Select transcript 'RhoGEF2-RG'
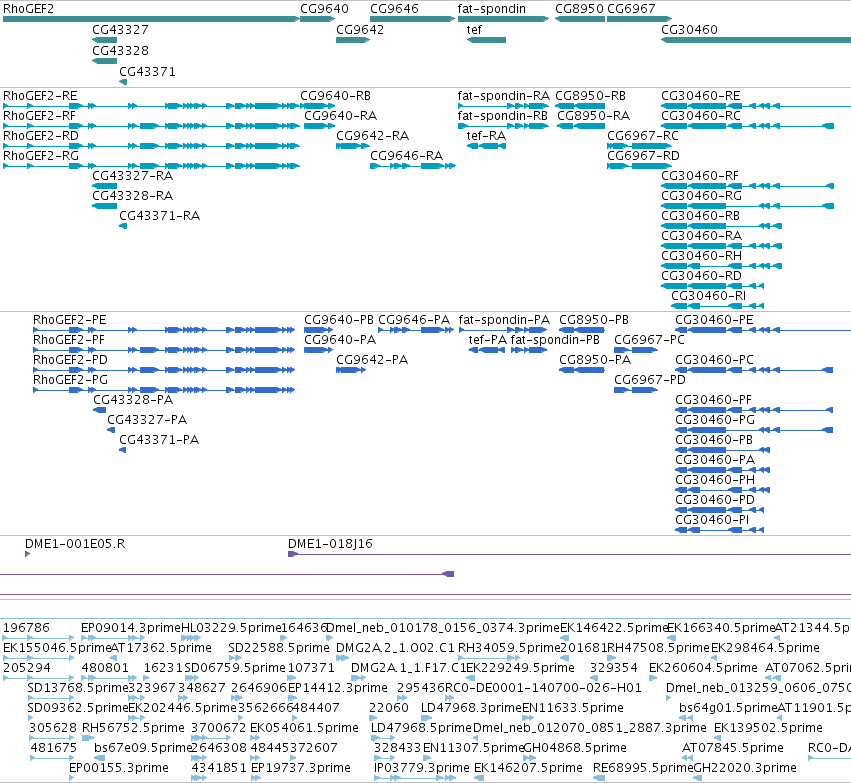This screenshot has width=851, height=783. coord(41,156)
